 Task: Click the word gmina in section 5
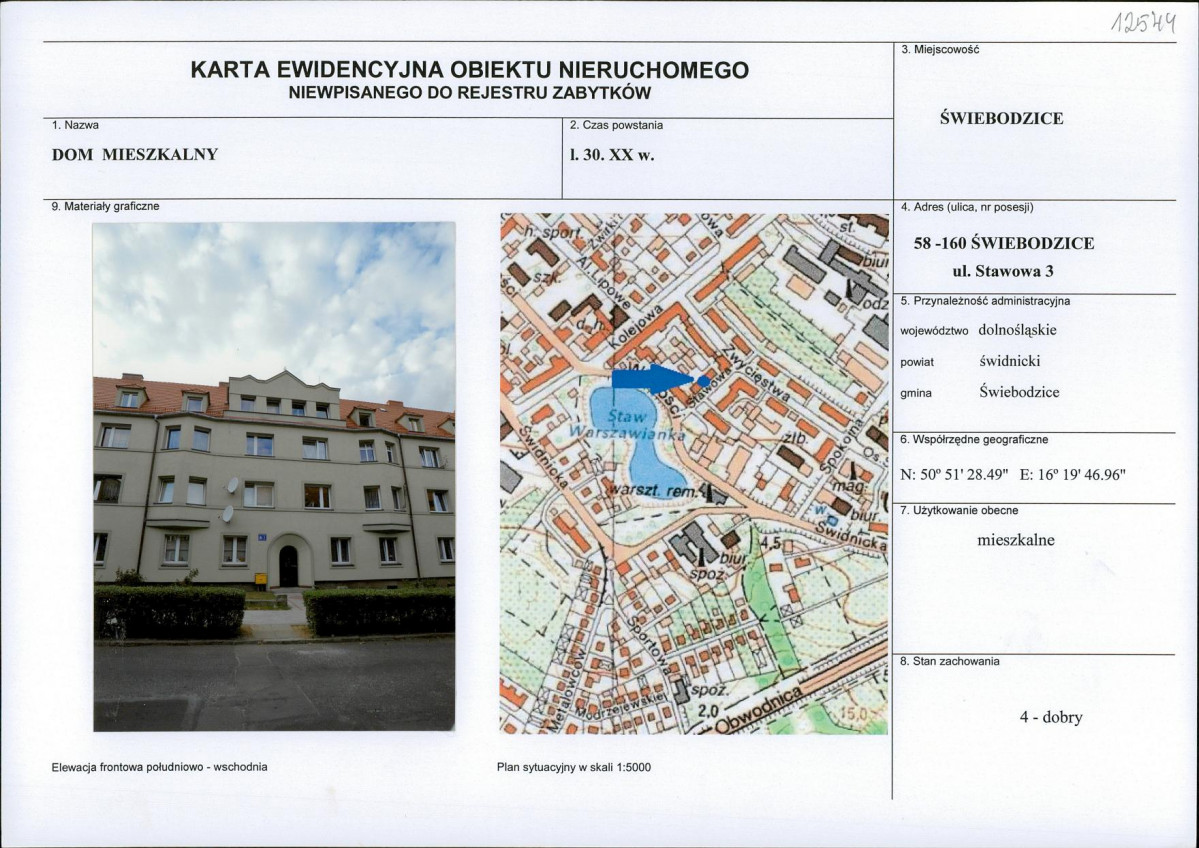click(x=916, y=394)
